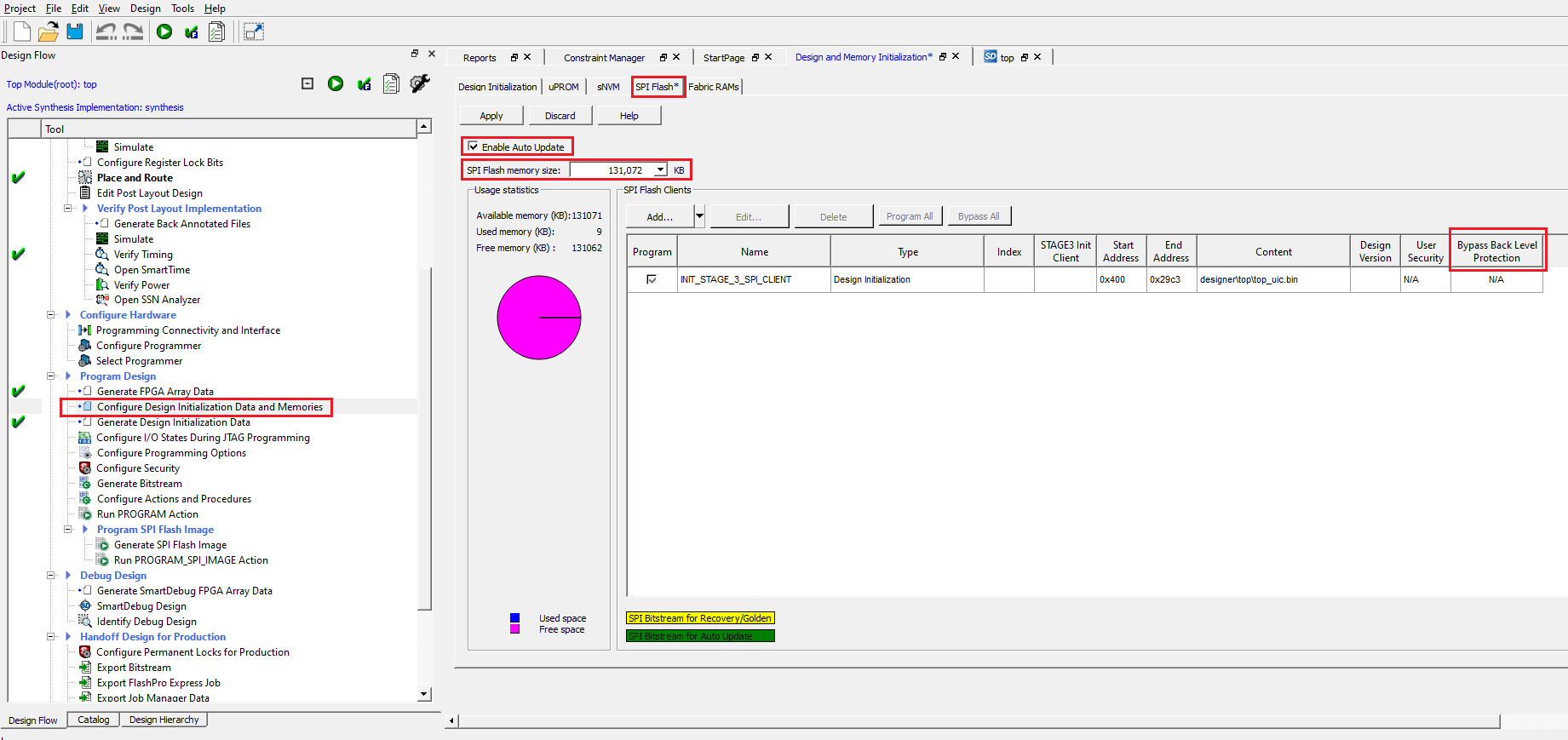This screenshot has width=1568, height=740.
Task: Open the Project menu
Action: point(20,9)
